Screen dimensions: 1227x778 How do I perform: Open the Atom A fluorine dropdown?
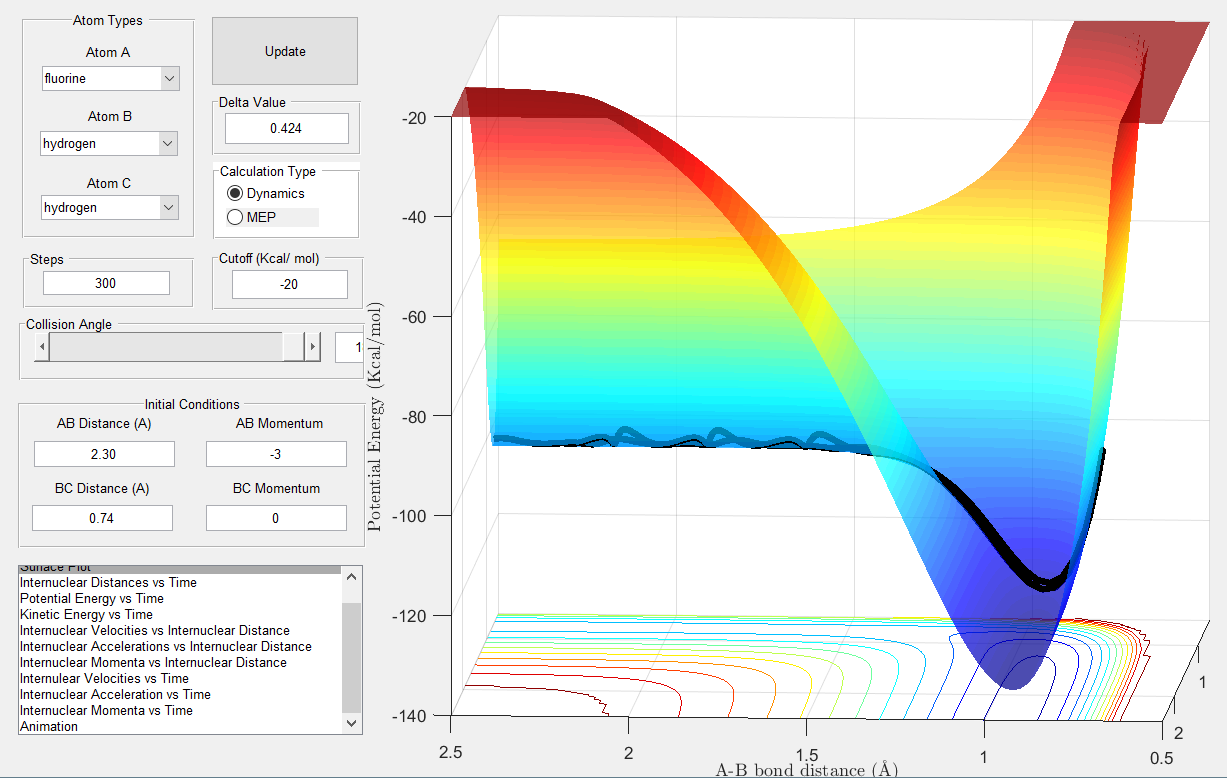click(110, 79)
